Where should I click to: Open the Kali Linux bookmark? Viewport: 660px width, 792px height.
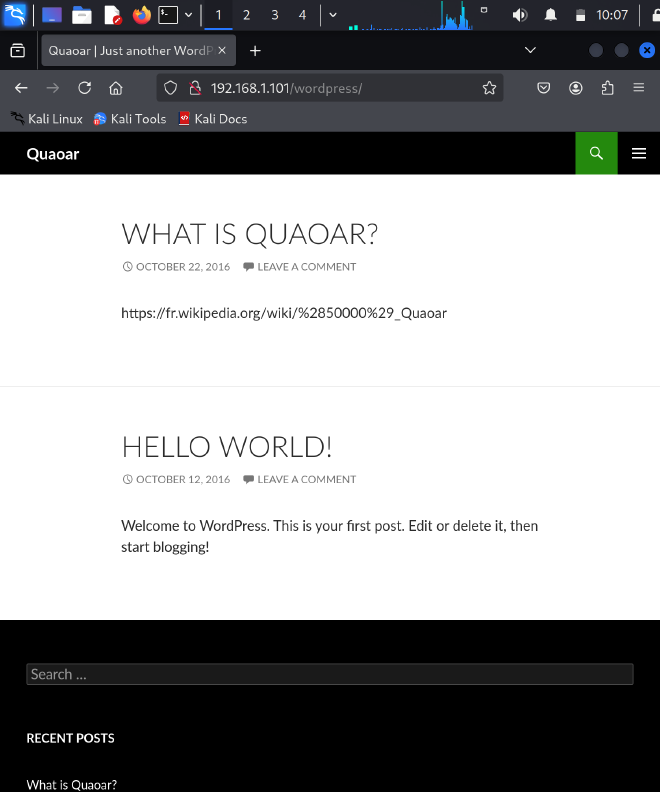coord(46,119)
